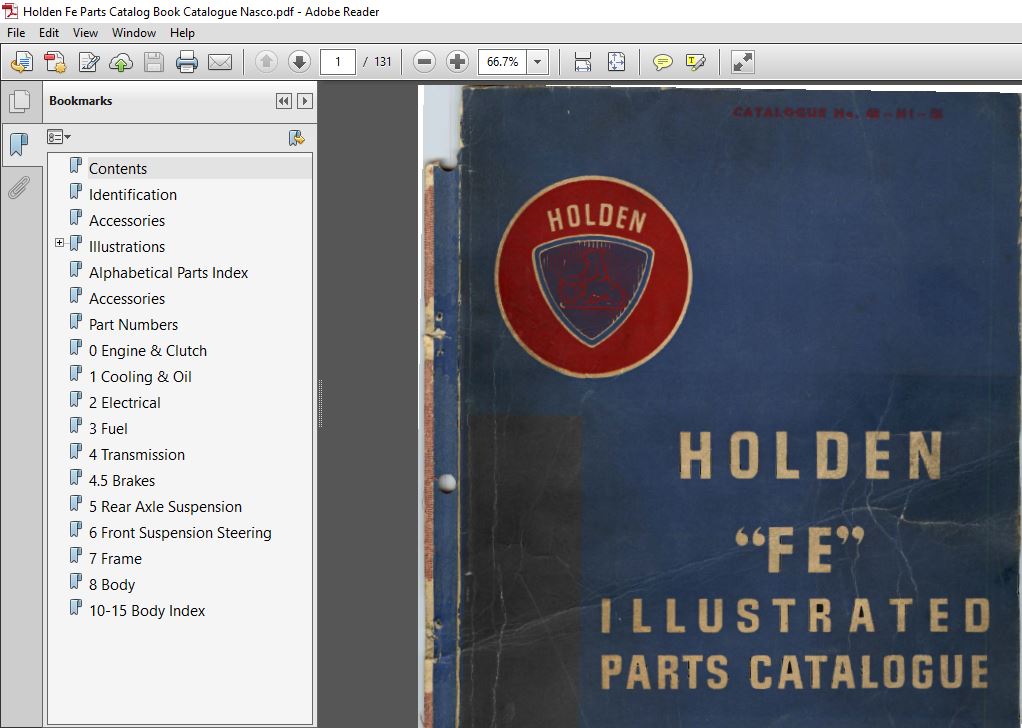Open the bookmark options dropdown menu

pos(59,137)
